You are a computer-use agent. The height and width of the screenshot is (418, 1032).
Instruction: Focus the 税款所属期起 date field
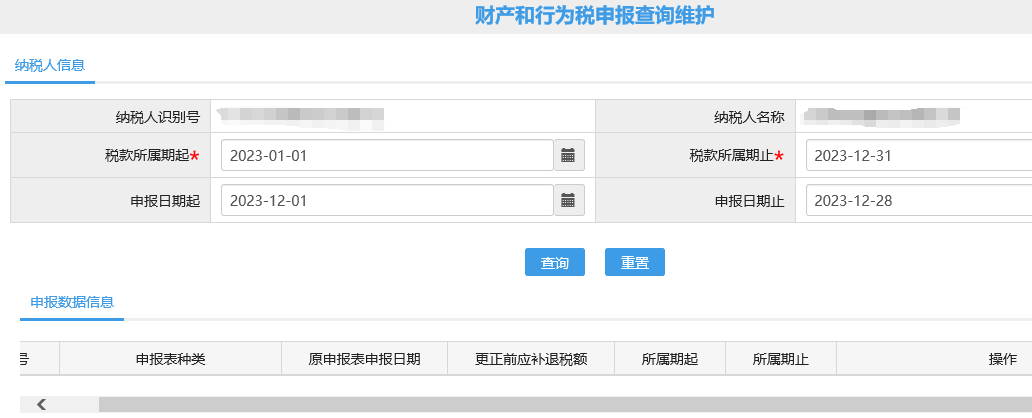click(x=387, y=155)
